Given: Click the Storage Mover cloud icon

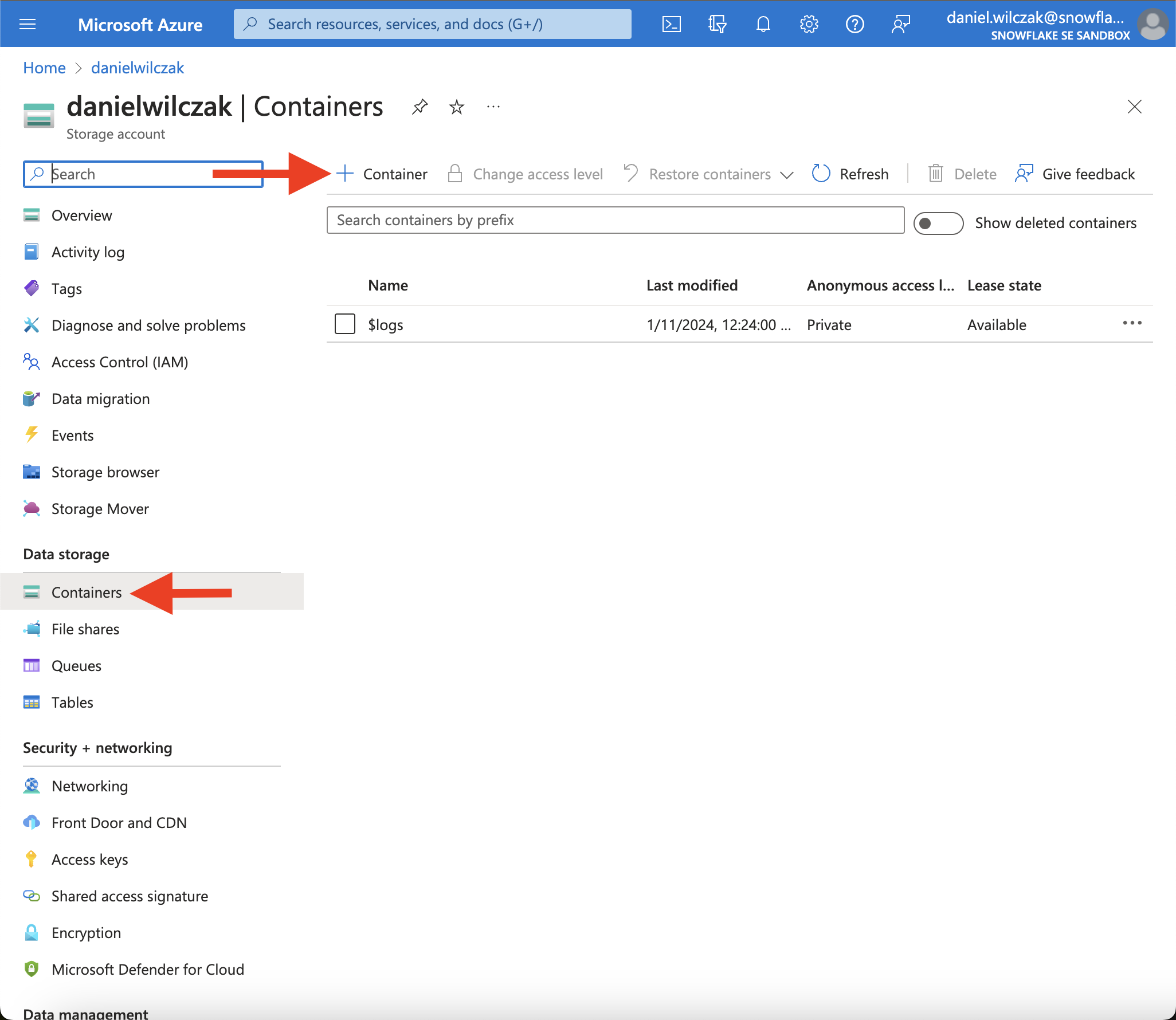Looking at the screenshot, I should [32, 508].
